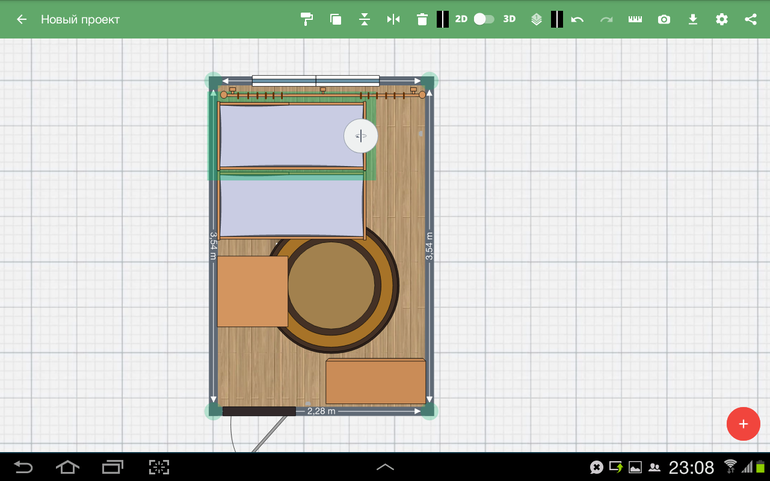
Task: Open project settings gear
Action: point(722,19)
